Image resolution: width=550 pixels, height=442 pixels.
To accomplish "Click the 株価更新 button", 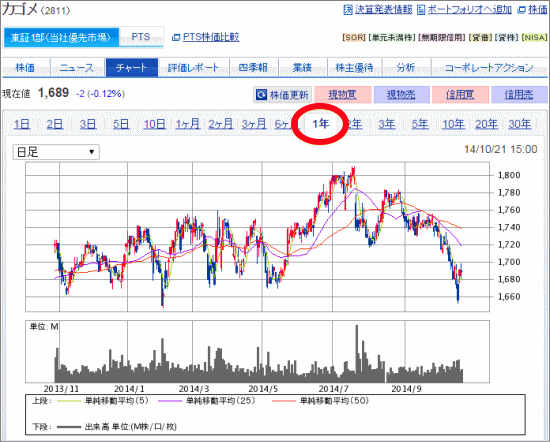I will point(282,95).
